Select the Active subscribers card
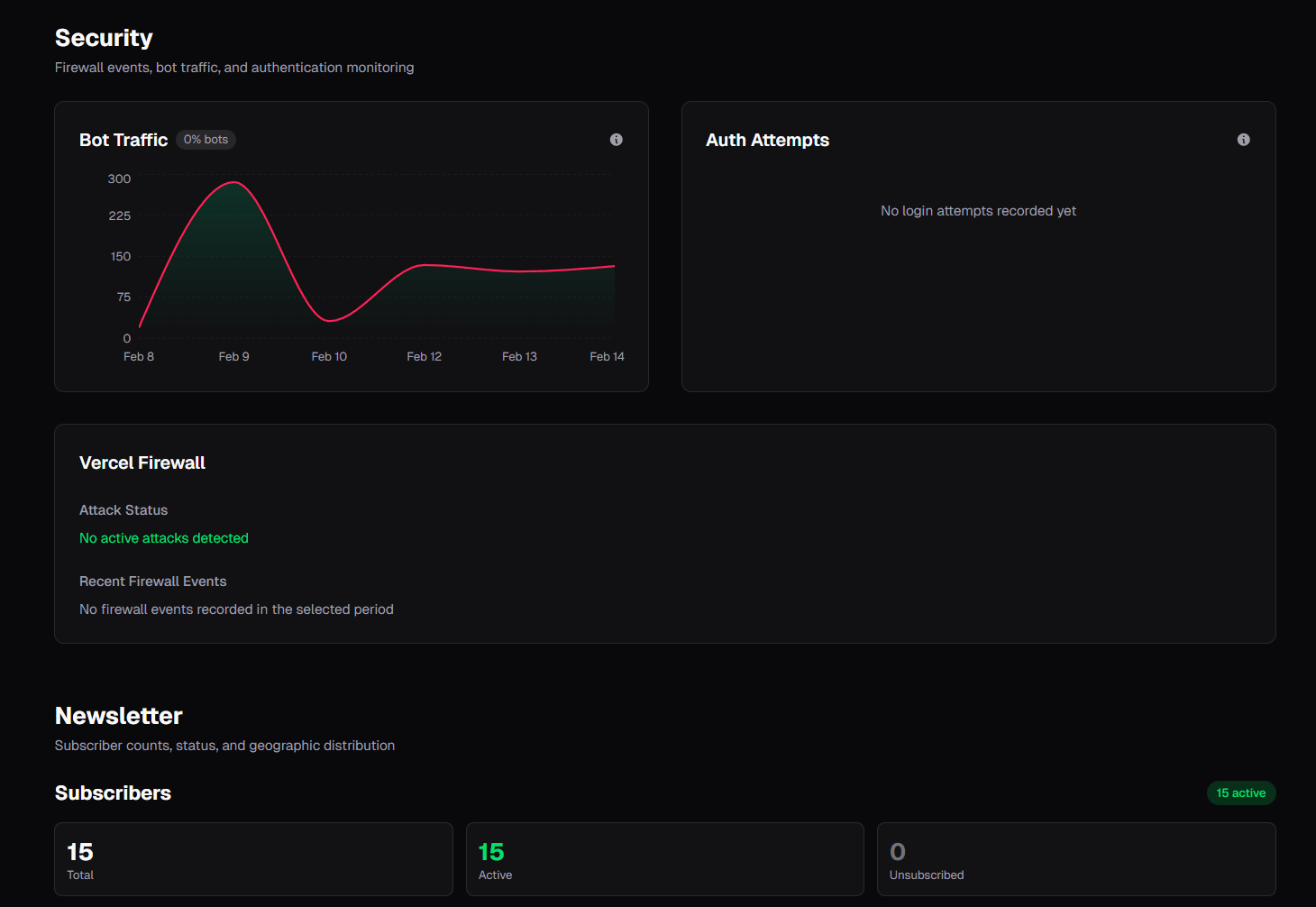 (664, 859)
